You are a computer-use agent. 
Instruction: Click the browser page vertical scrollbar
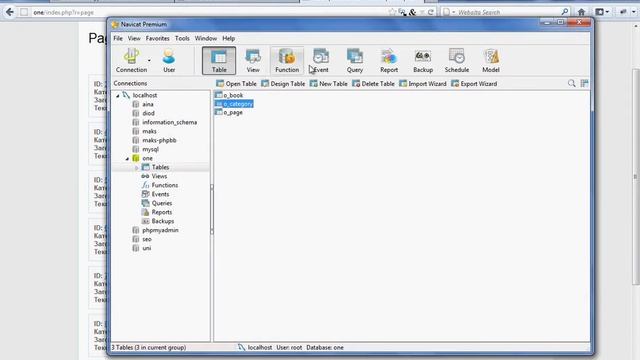point(636,176)
